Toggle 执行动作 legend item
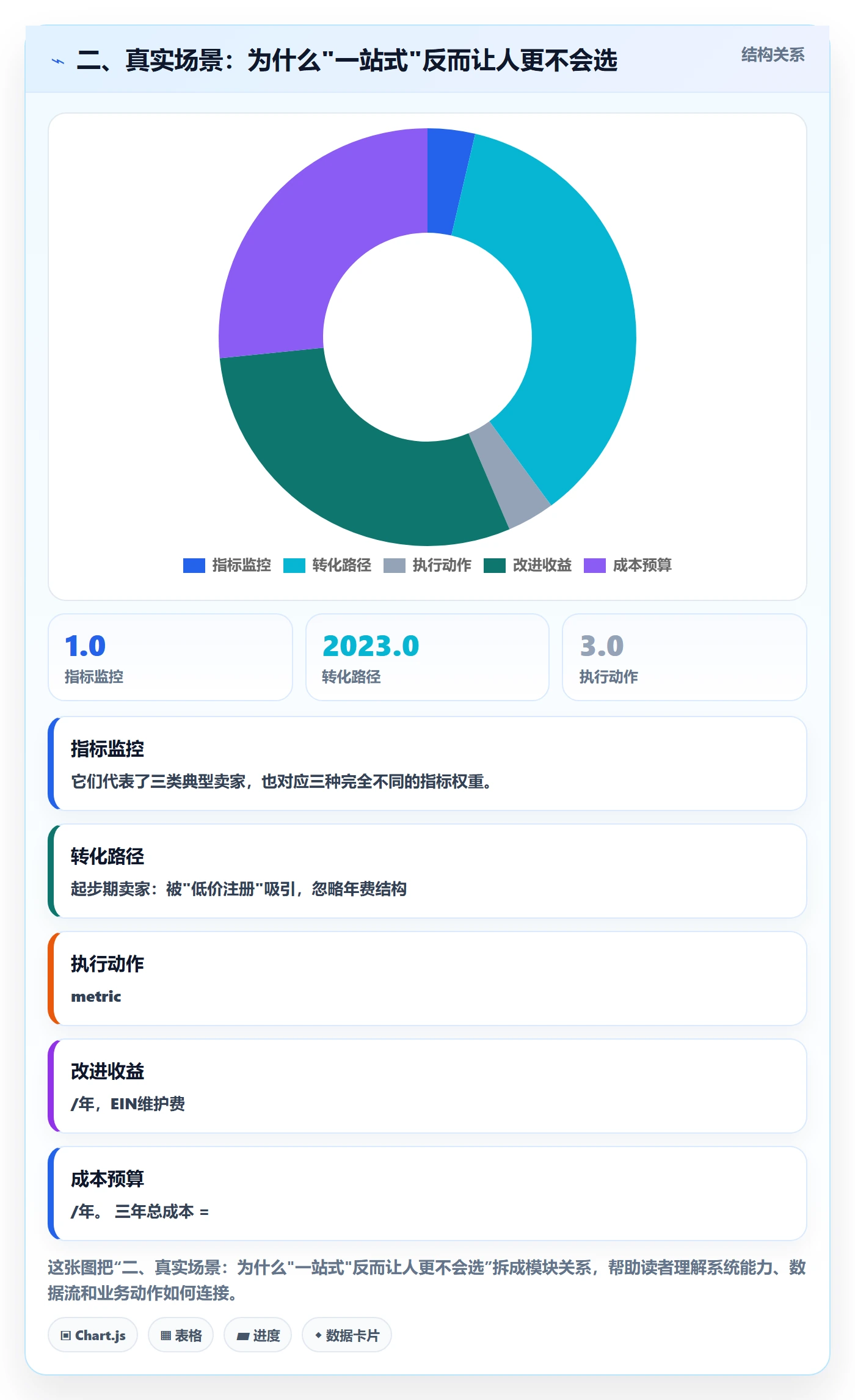The height and width of the screenshot is (1400, 855). tap(428, 566)
